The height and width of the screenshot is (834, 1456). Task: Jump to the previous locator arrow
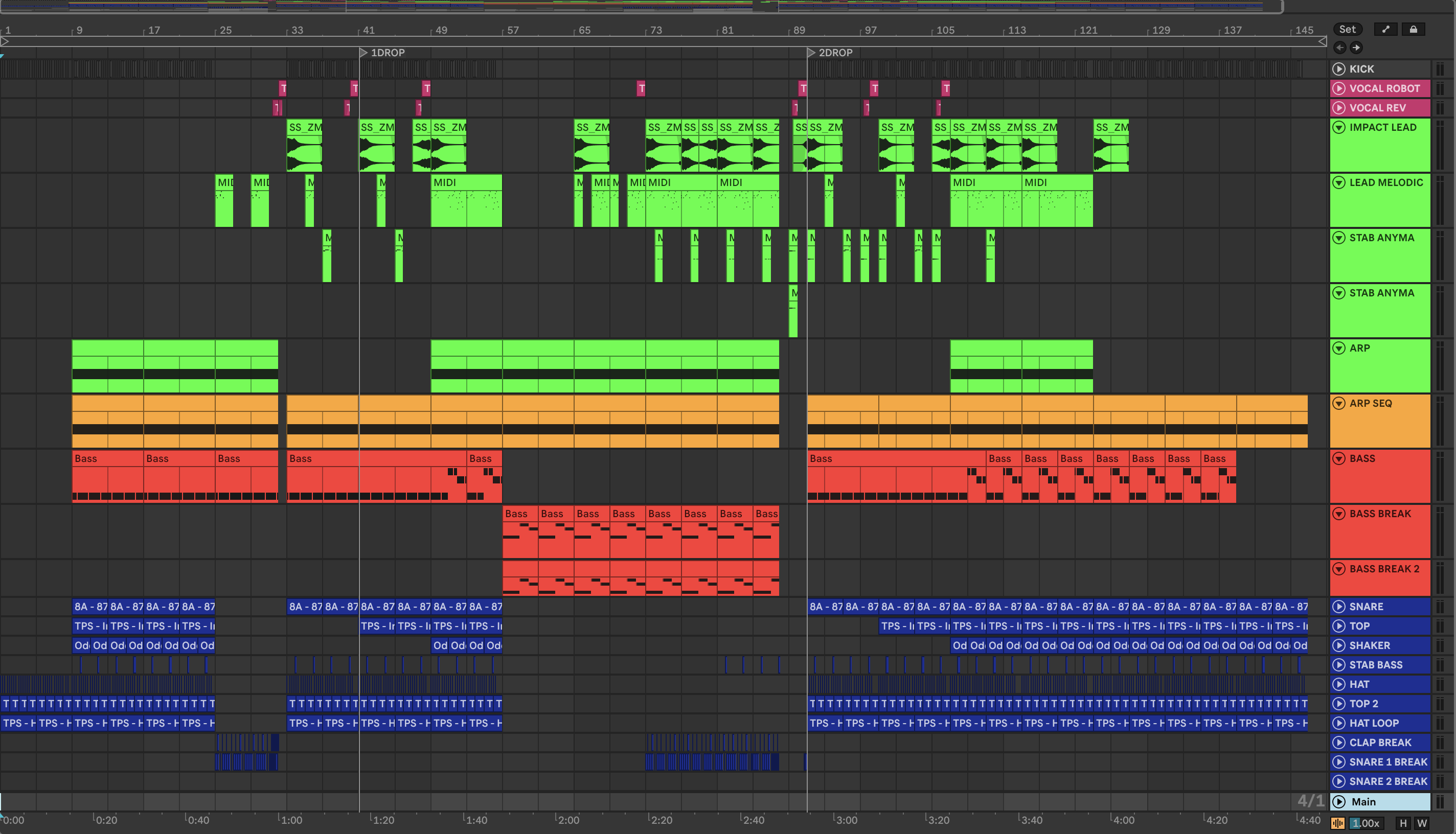[x=1339, y=48]
